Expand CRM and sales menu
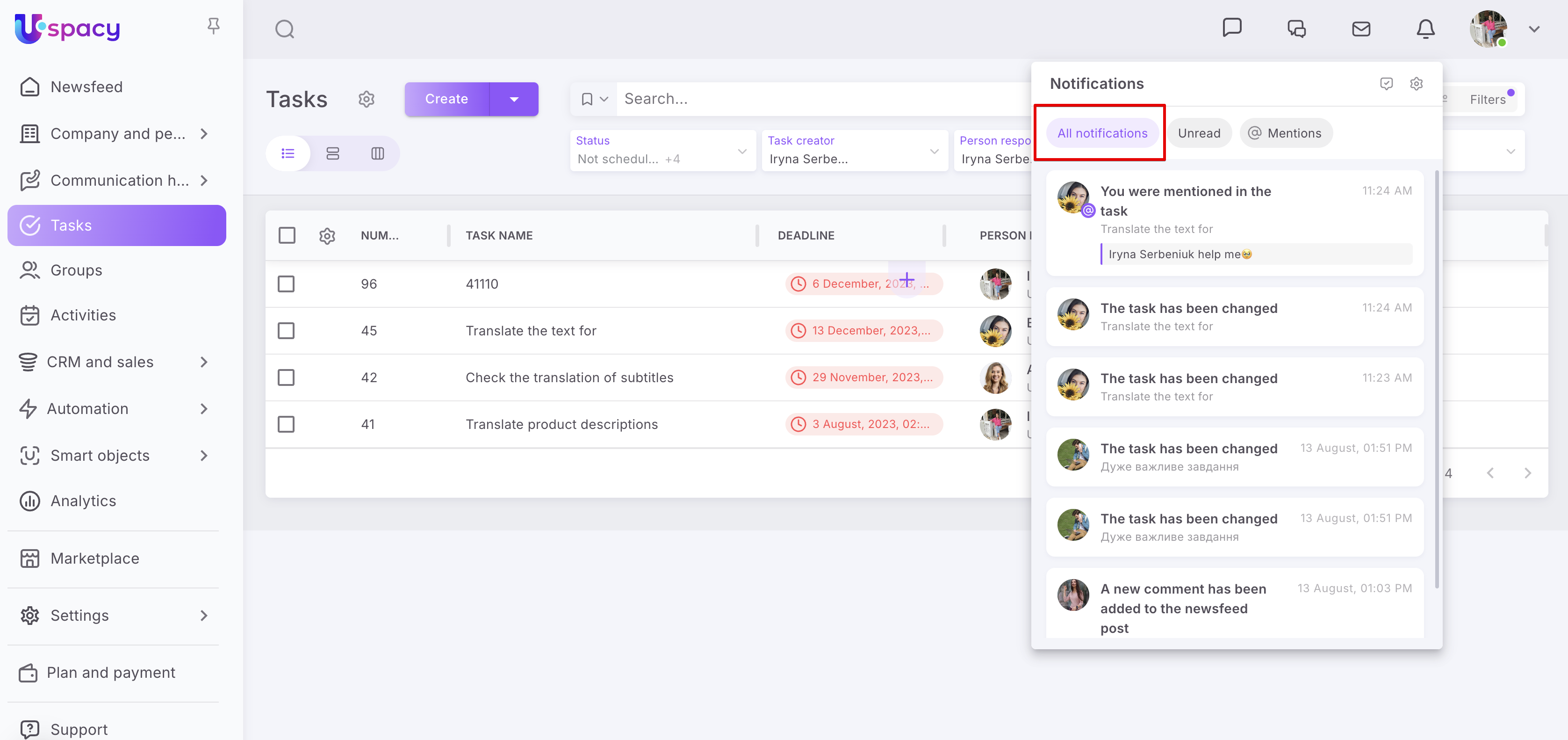This screenshot has width=1568, height=740. (204, 362)
